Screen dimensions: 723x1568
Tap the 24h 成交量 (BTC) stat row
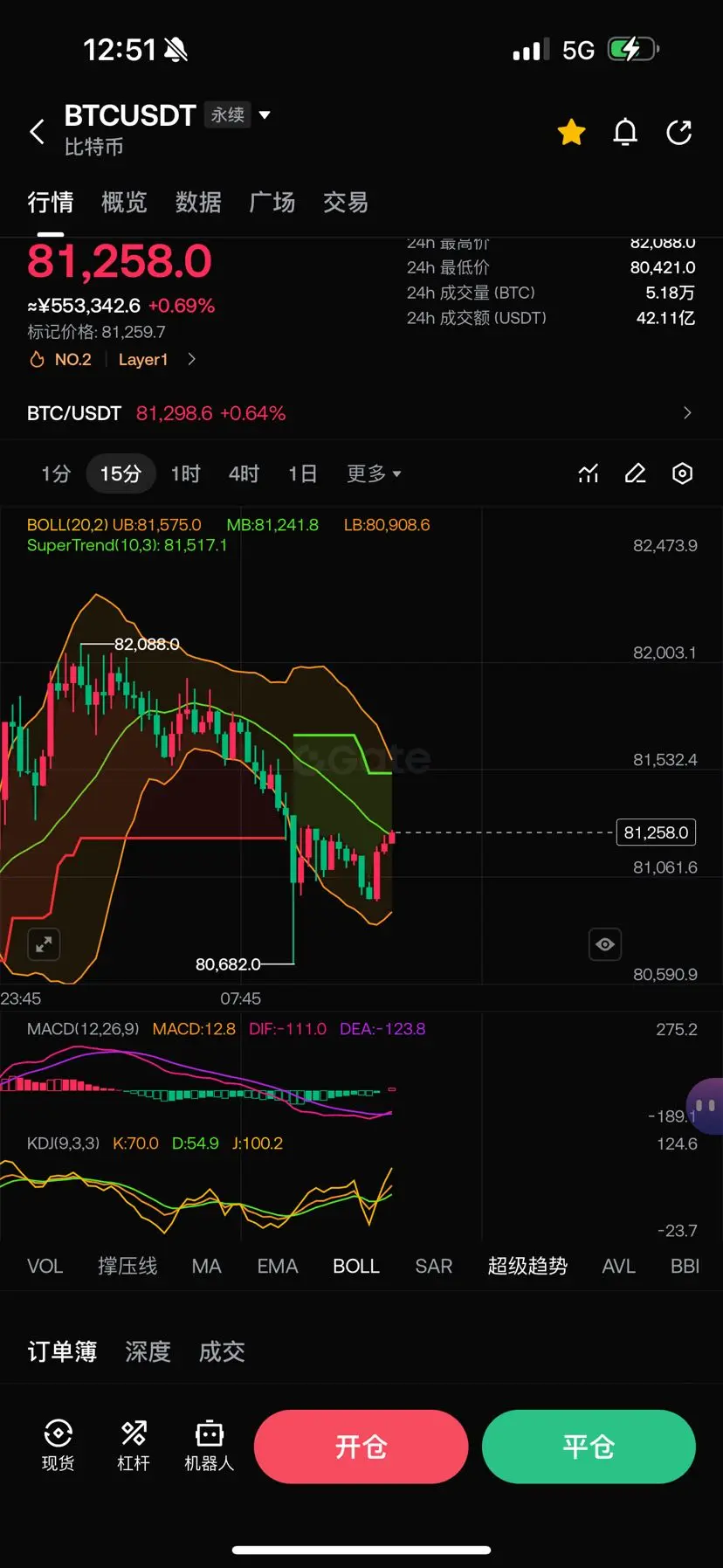551,293
